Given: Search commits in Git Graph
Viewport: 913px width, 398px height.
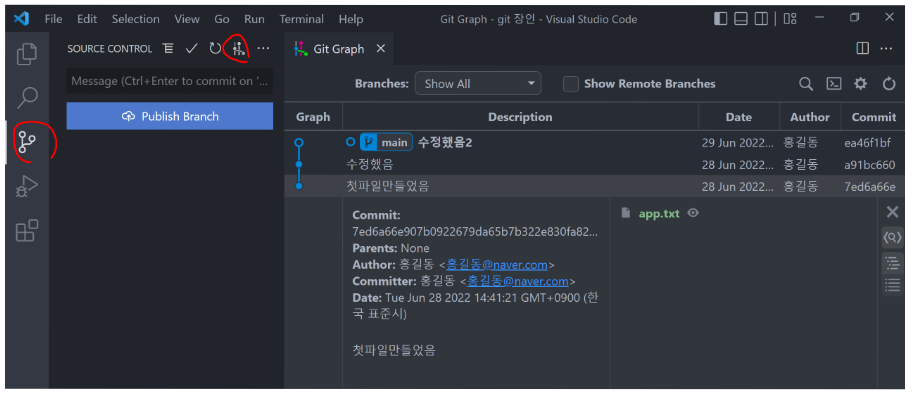Looking at the screenshot, I should (806, 84).
